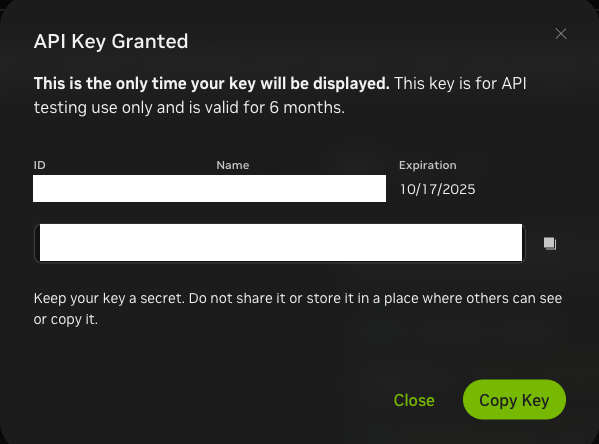This screenshot has width=599, height=444.
Task: Click the green Copy Key button
Action: pos(514,400)
